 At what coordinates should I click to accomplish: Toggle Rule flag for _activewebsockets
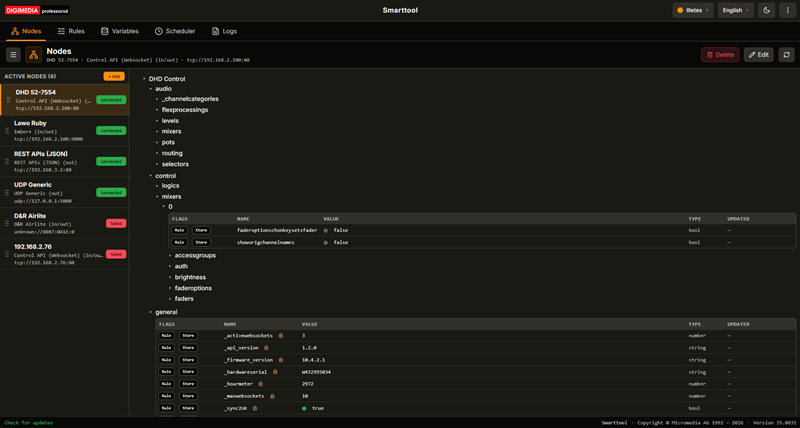pyautogui.click(x=166, y=336)
